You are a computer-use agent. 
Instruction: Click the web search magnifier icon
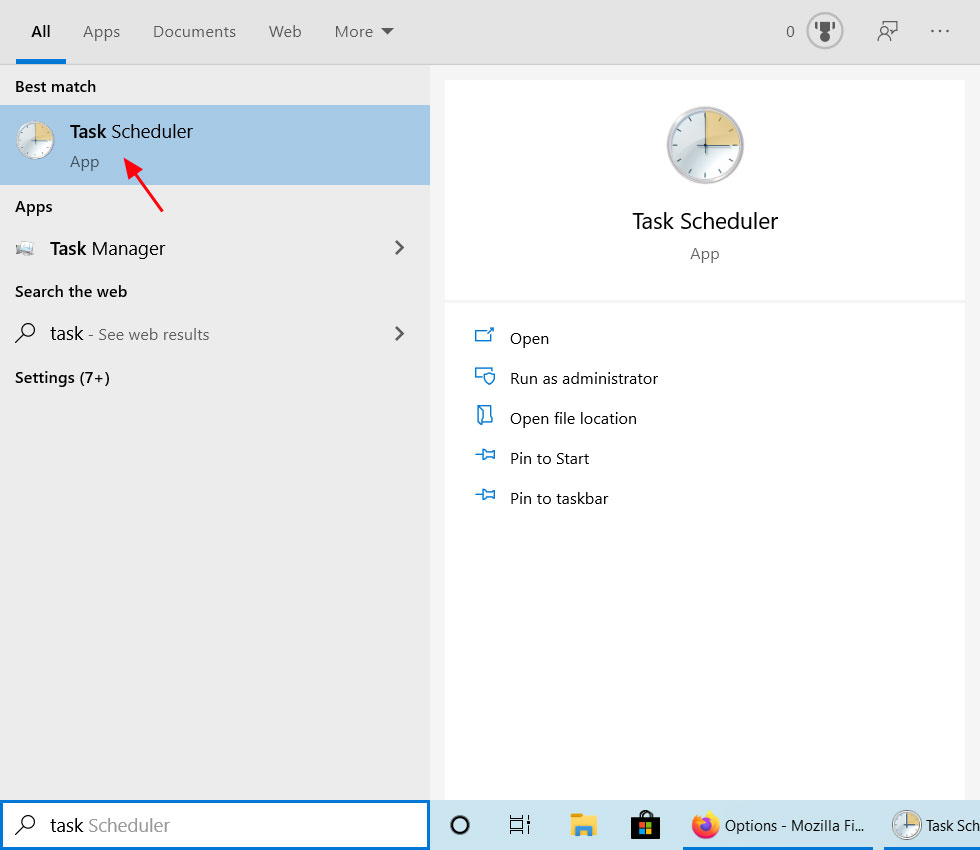coord(25,332)
